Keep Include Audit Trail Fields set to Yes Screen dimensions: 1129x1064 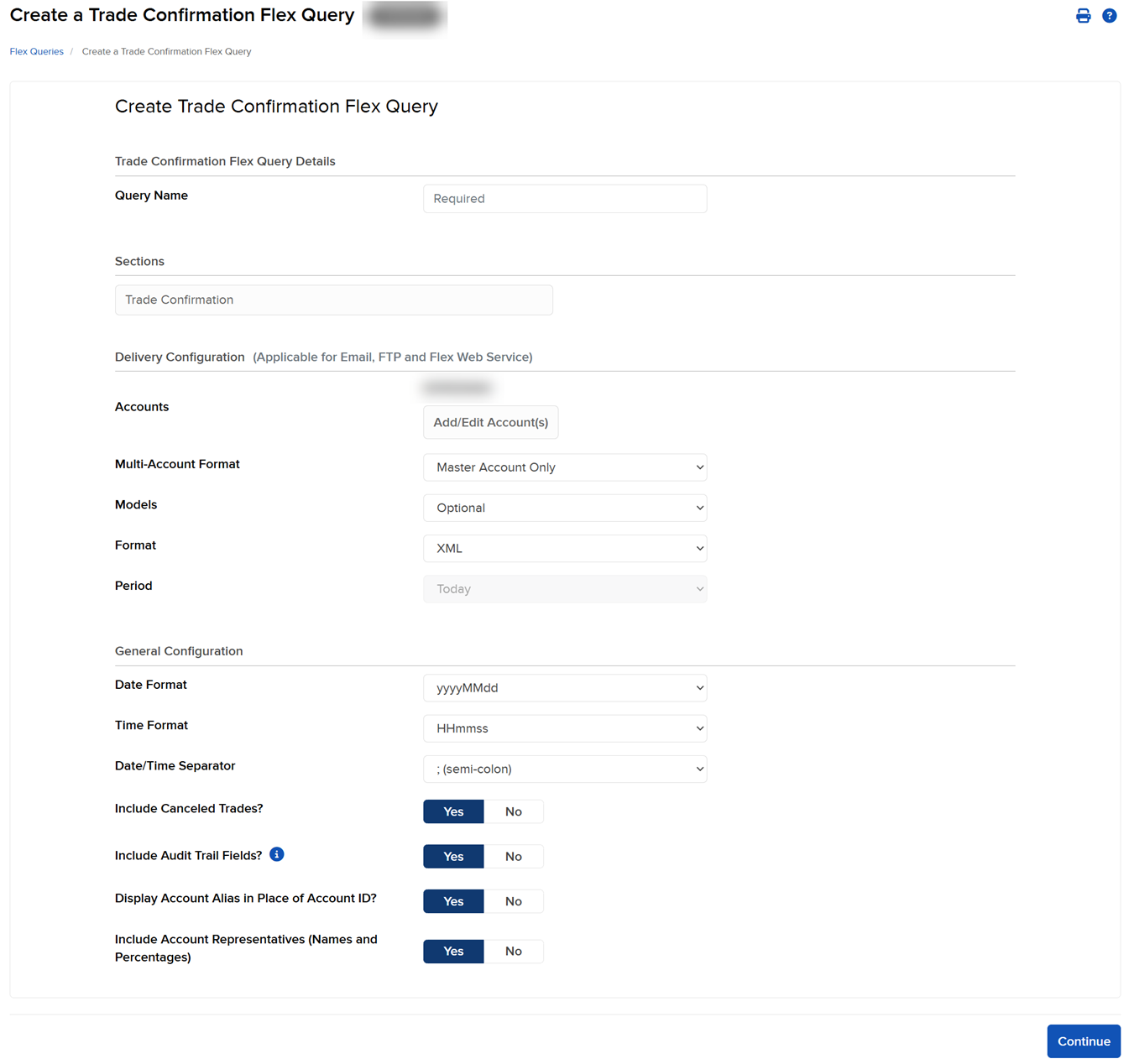pyautogui.click(x=453, y=856)
